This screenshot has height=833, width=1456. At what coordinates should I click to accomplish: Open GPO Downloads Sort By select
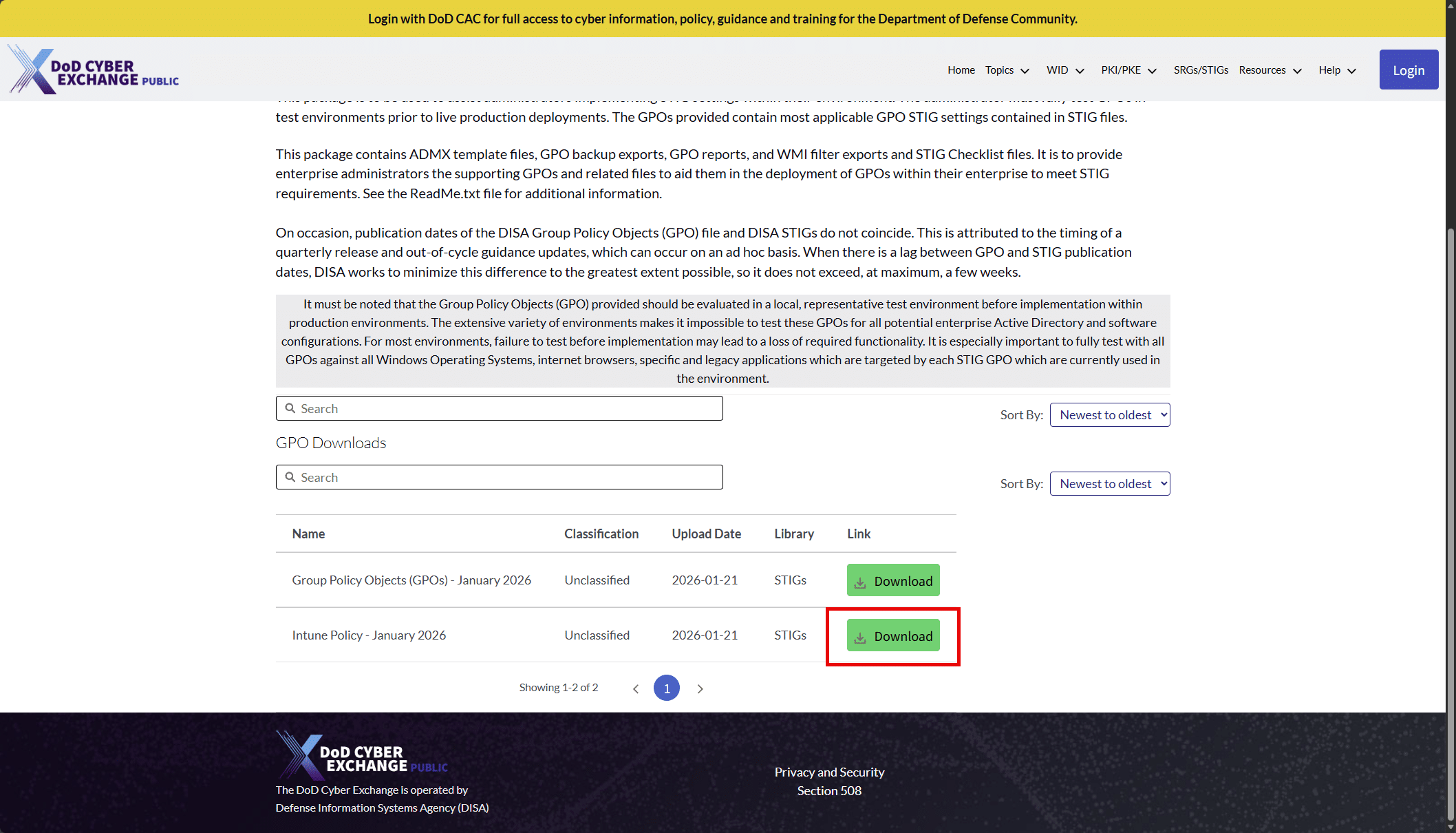[1109, 484]
